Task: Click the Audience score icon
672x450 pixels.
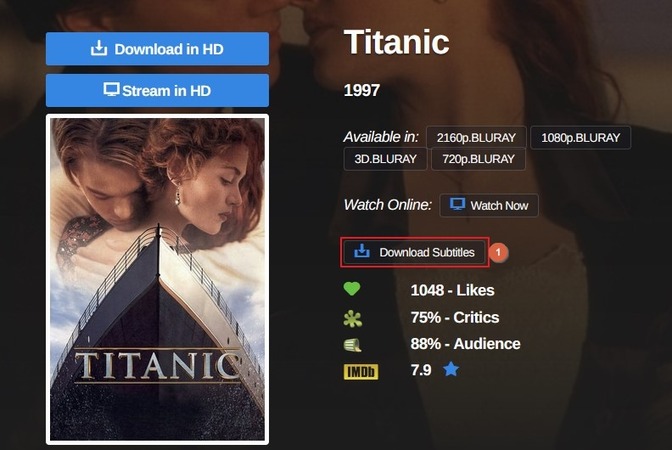Action: (x=351, y=344)
